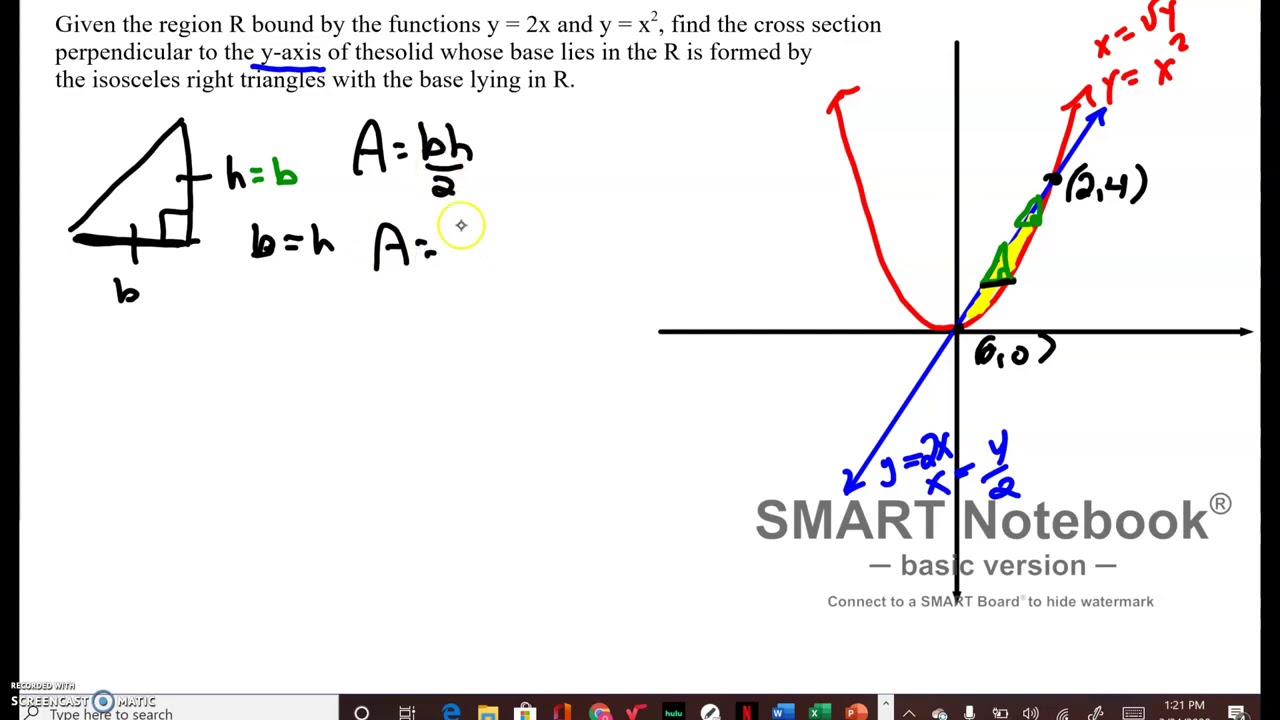The height and width of the screenshot is (720, 1280).
Task: Open the red checkmark app beside Chrome
Action: click(x=636, y=712)
